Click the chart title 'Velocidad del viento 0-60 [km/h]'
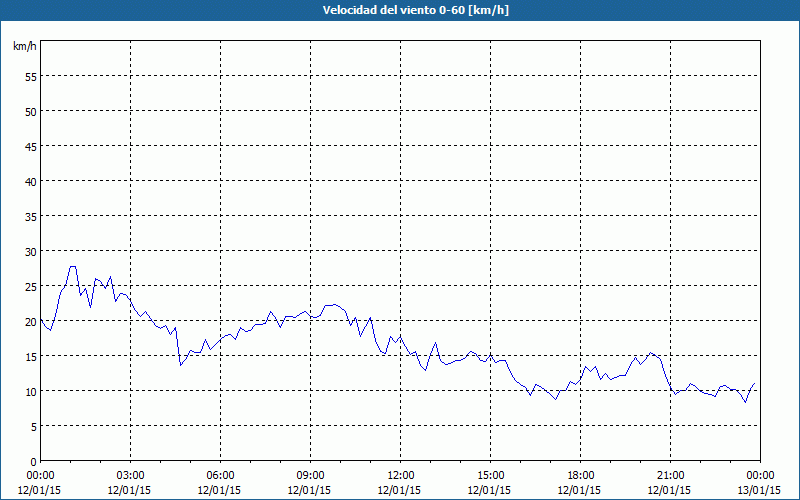Viewport: 800px width, 500px height. tap(415, 10)
